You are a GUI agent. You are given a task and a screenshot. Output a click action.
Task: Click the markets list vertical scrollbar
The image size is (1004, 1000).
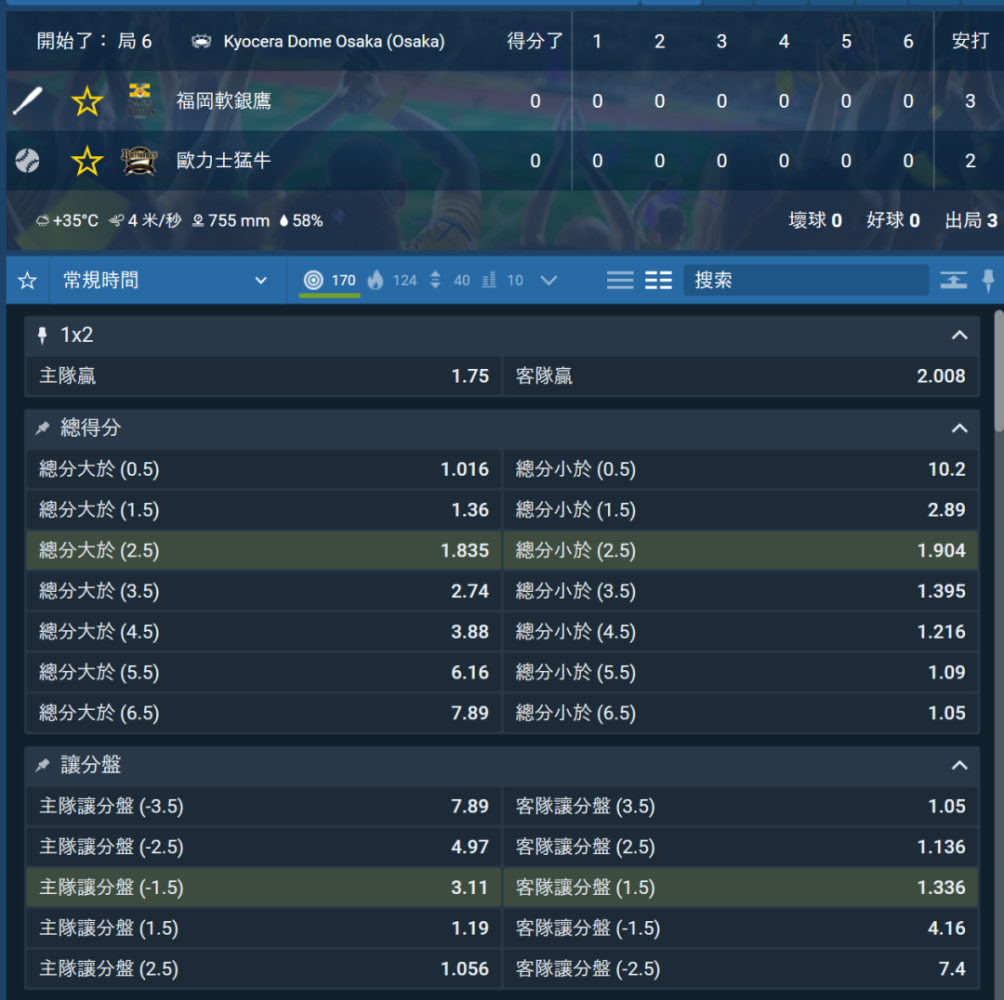(999, 371)
